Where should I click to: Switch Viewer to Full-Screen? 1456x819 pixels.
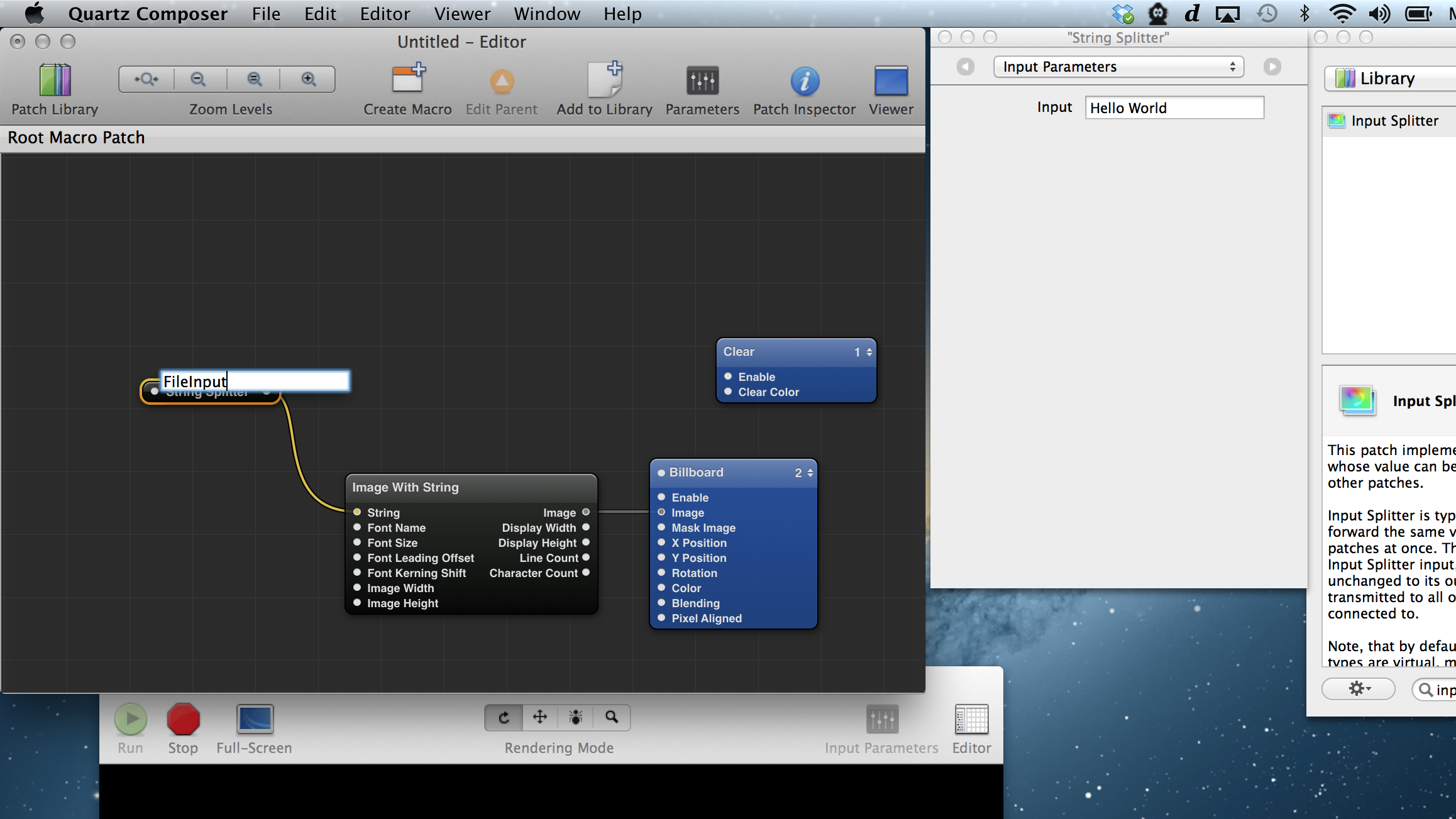[x=255, y=719]
